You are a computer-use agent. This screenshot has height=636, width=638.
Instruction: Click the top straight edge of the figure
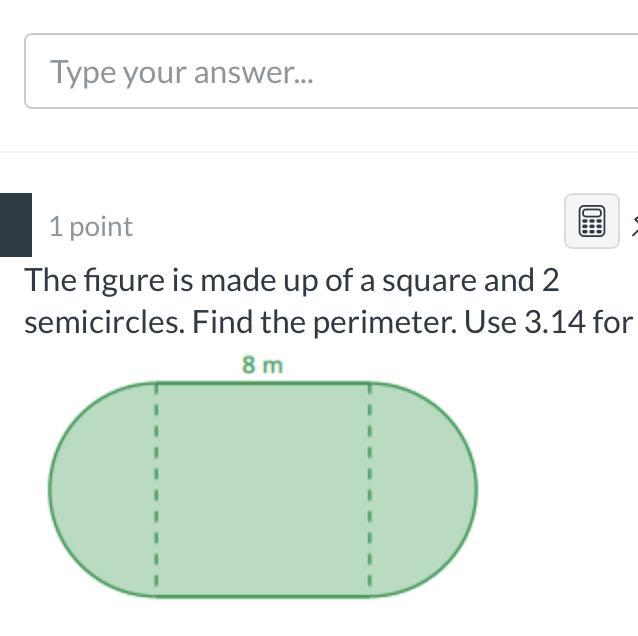(x=263, y=383)
